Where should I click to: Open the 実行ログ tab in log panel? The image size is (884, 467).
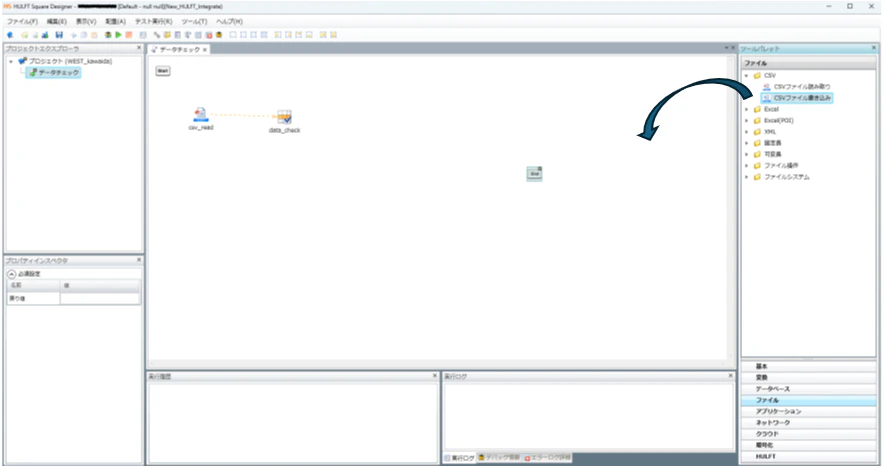tap(459, 458)
